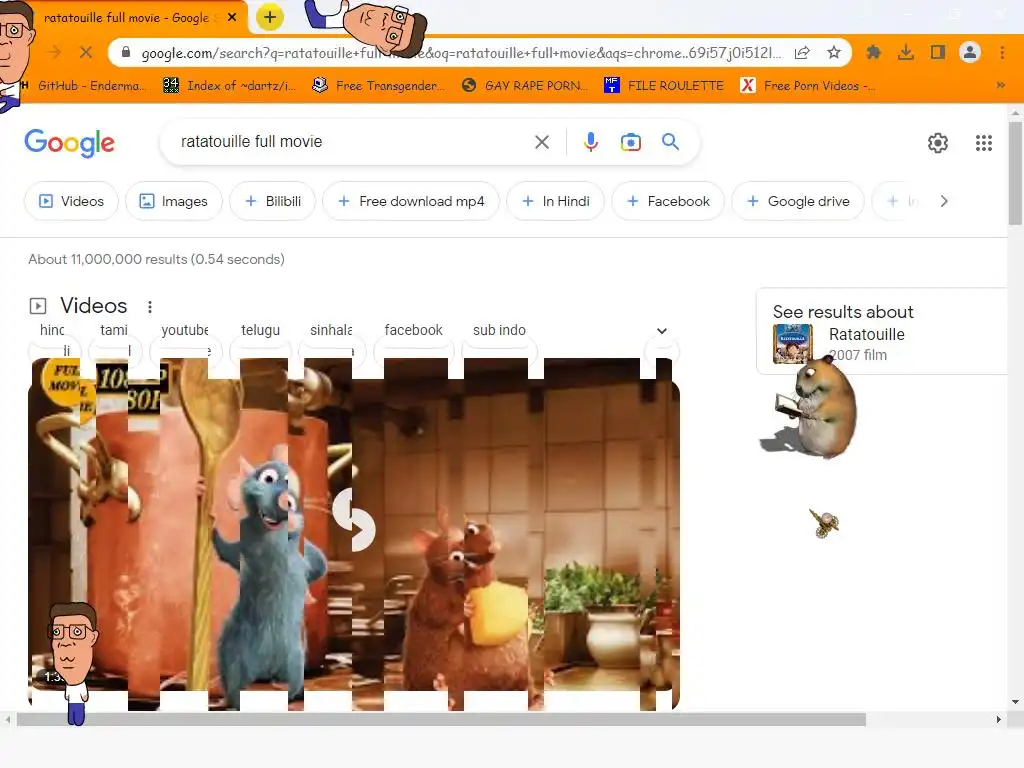
Task: Submit search with the magnifier icon
Action: tap(670, 142)
